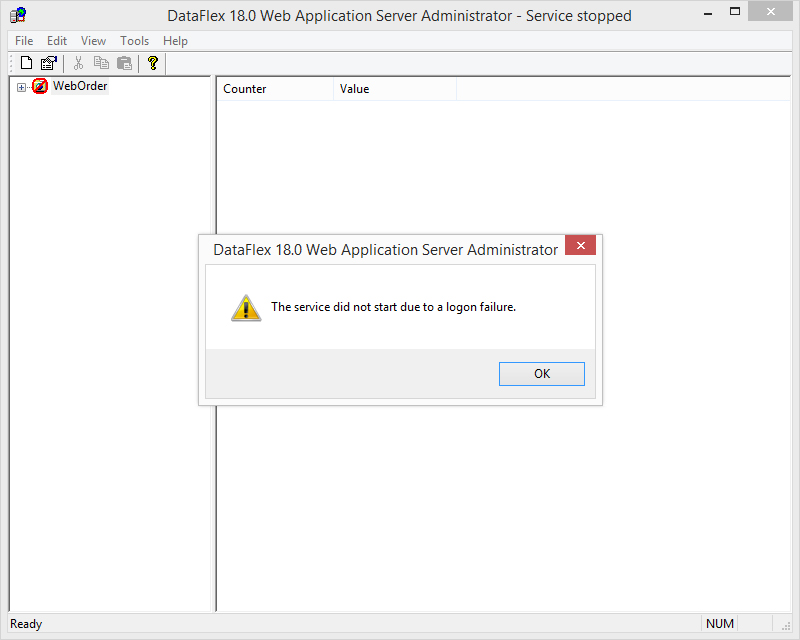Click the Value column header

[395, 89]
